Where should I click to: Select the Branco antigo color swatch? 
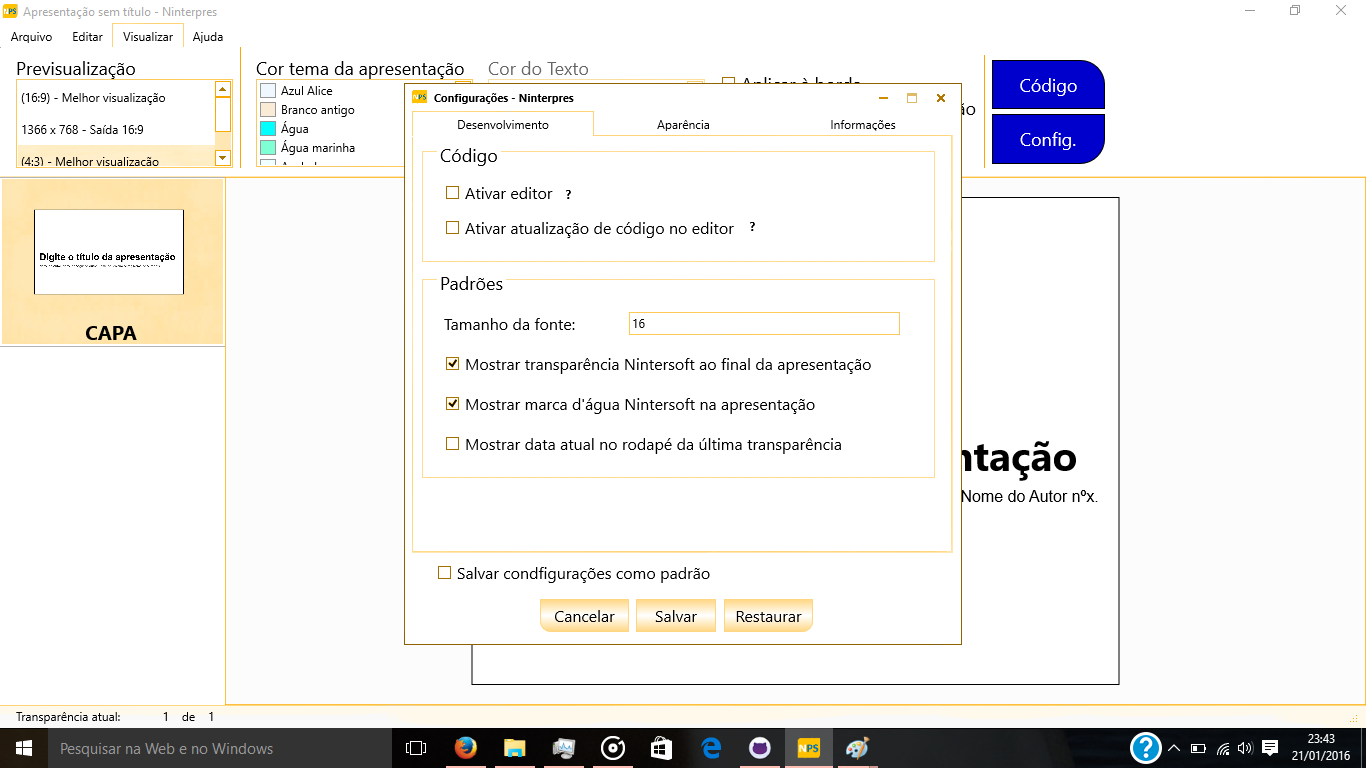tap(268, 110)
